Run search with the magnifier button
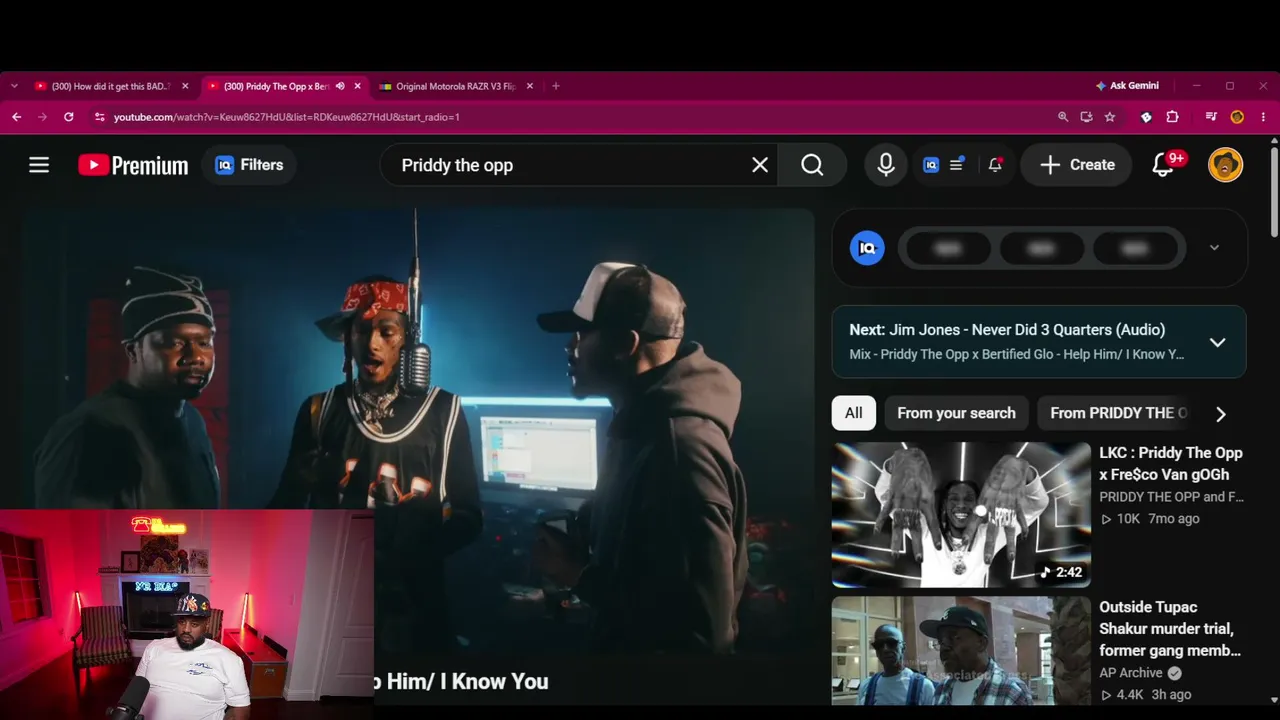Image resolution: width=1280 pixels, height=720 pixels. pos(812,165)
